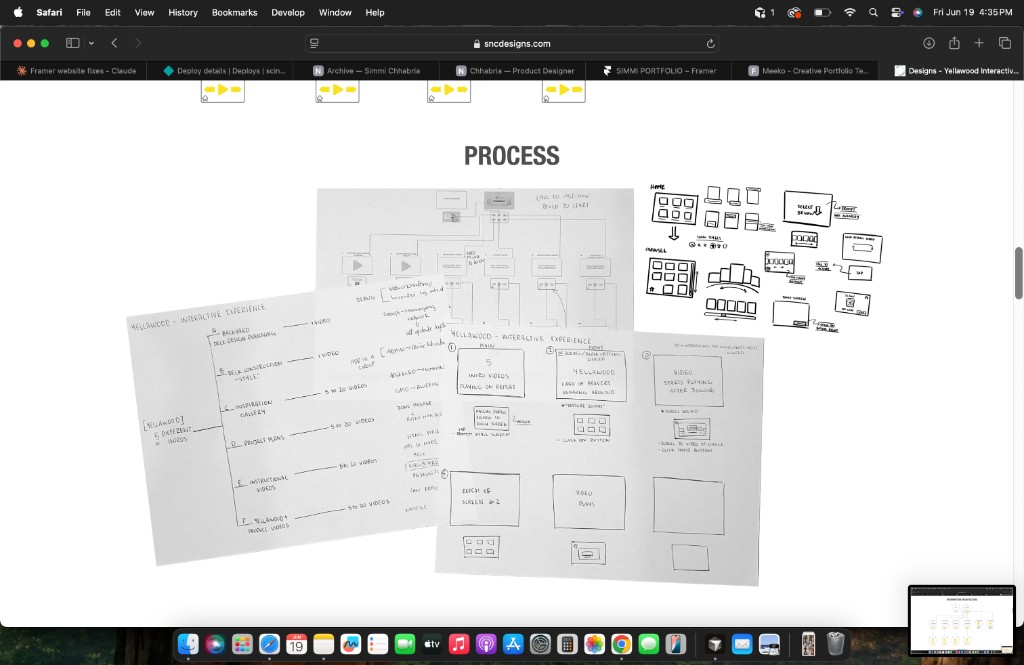Click the sncdesigns.com address field
1024x665 pixels.
coord(512,43)
